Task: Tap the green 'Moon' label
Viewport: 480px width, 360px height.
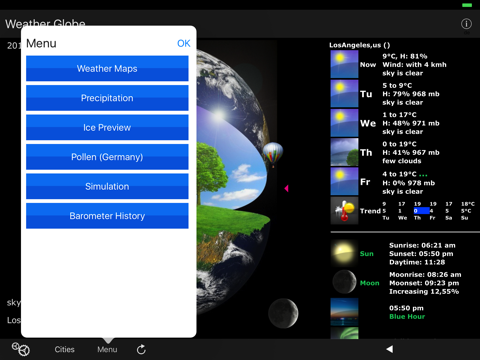Action: click(x=370, y=283)
